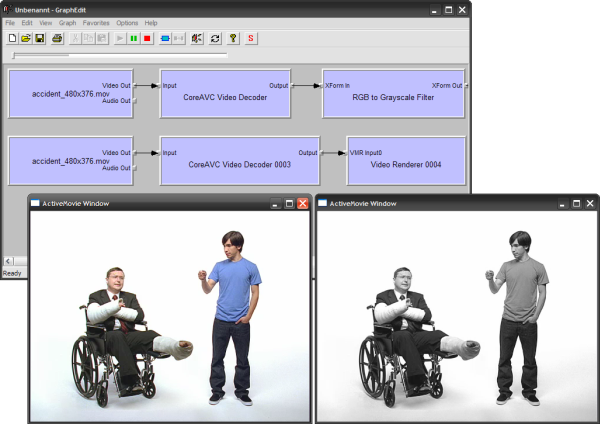The image size is (600, 424).
Task: Pause the graph with green pause button
Action: 134,38
